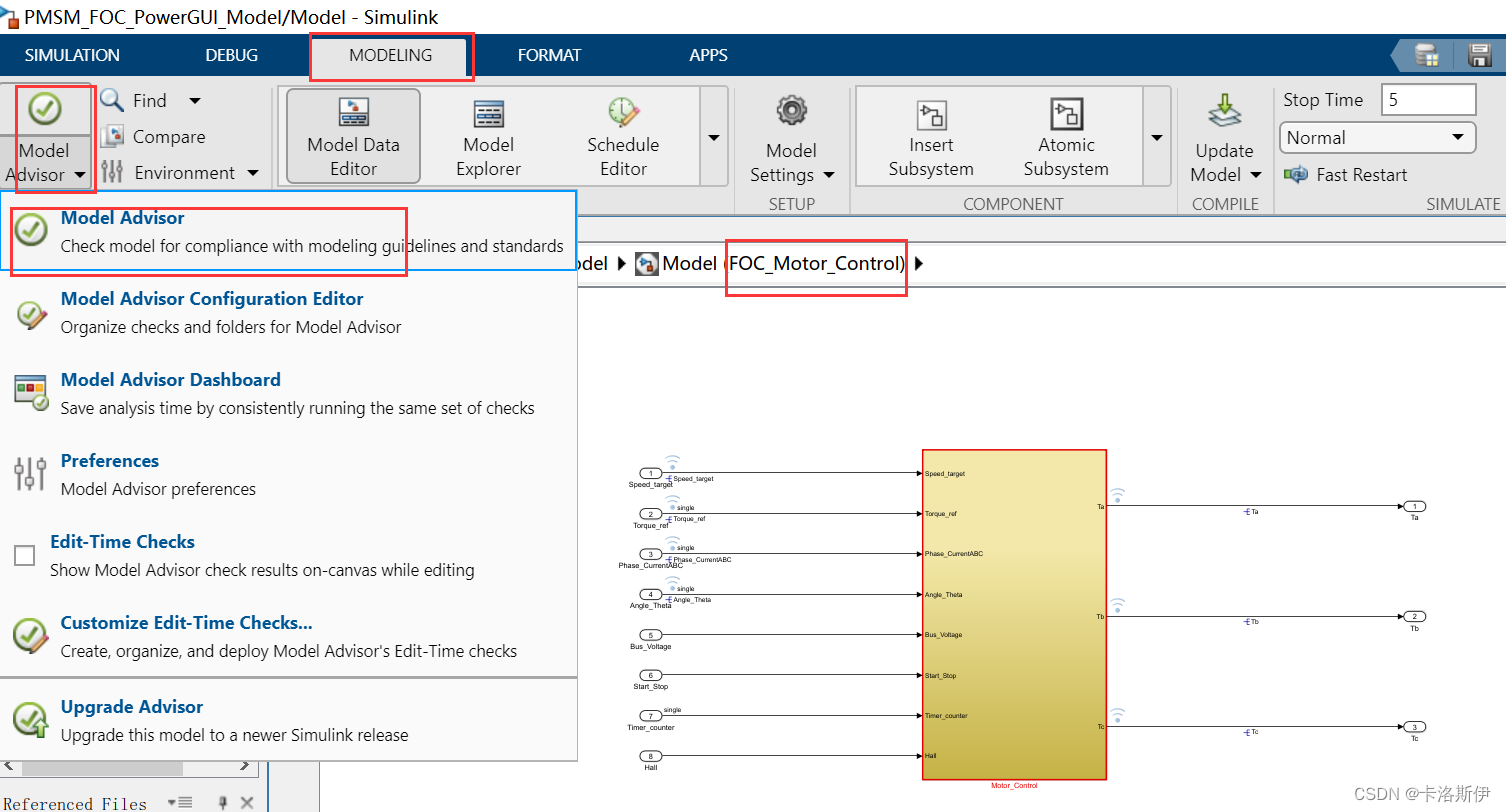
Task: Select Model Advisor Configuration Editor
Action: (212, 299)
